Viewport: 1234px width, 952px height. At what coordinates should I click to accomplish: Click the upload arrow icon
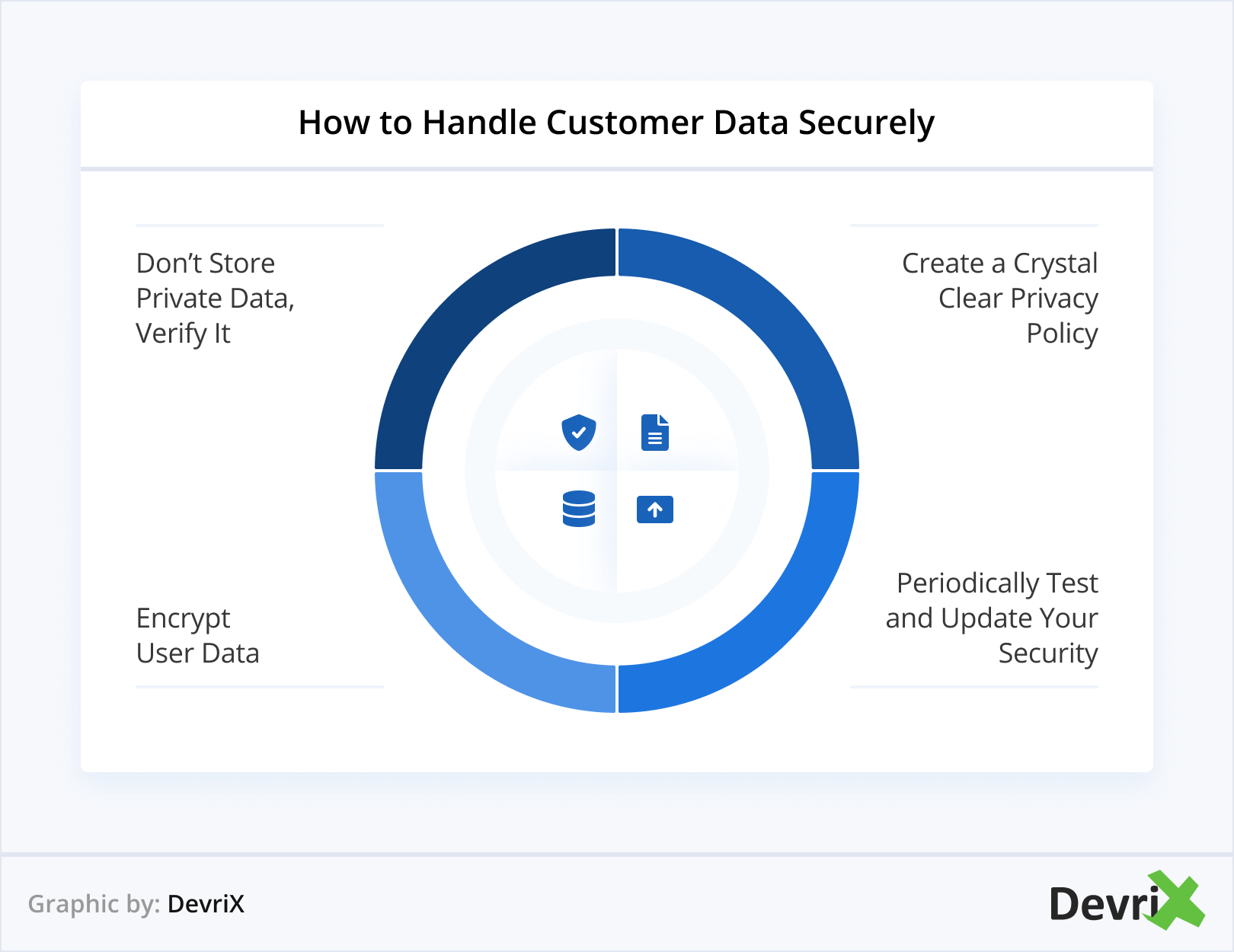[655, 510]
